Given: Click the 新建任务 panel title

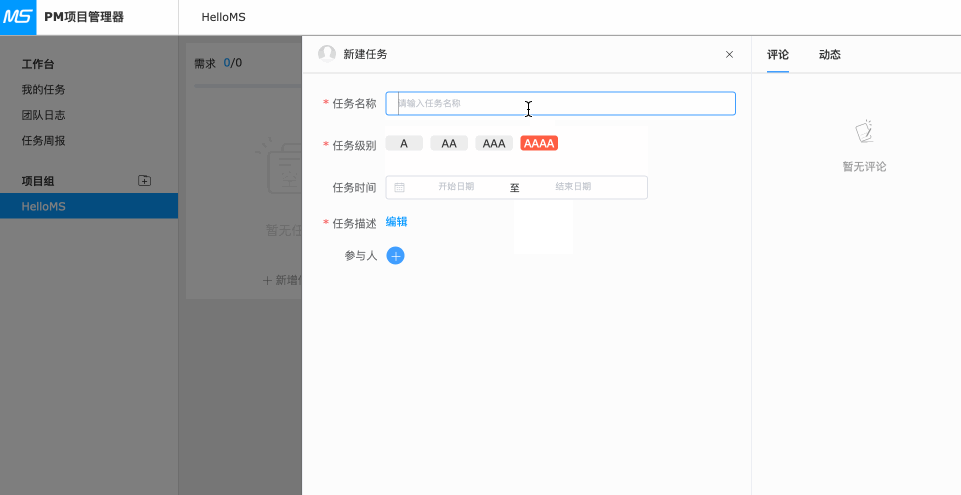Looking at the screenshot, I should (365, 55).
